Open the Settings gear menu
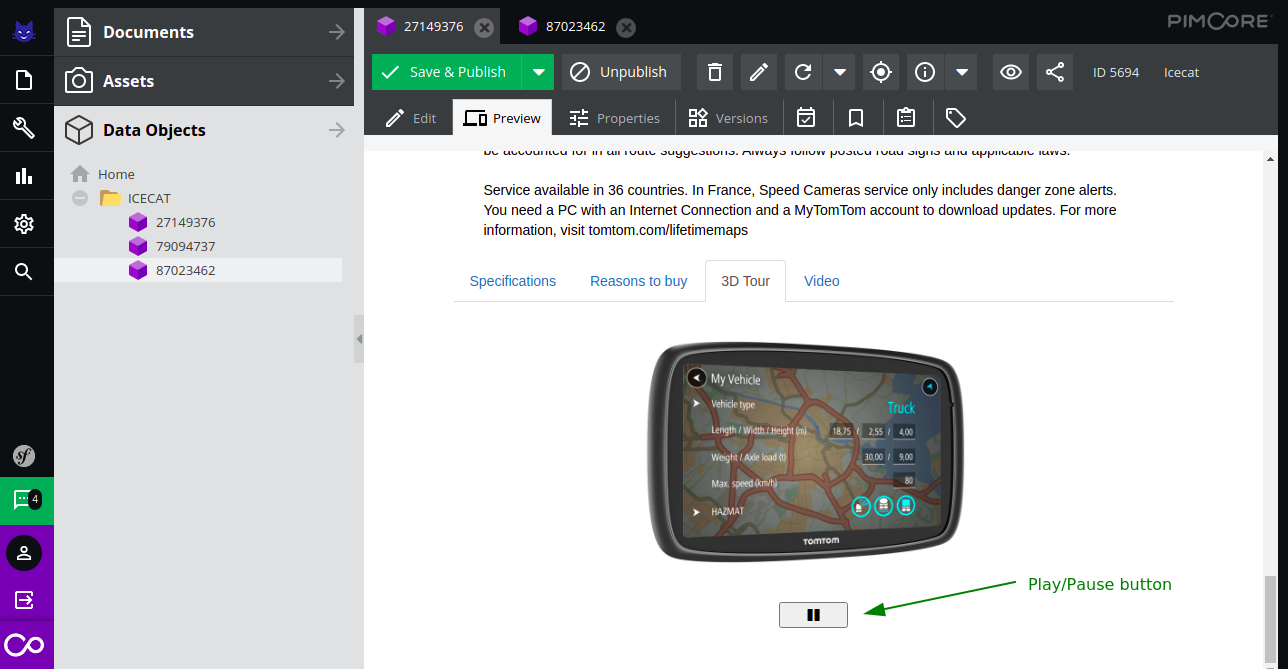 pos(24,224)
